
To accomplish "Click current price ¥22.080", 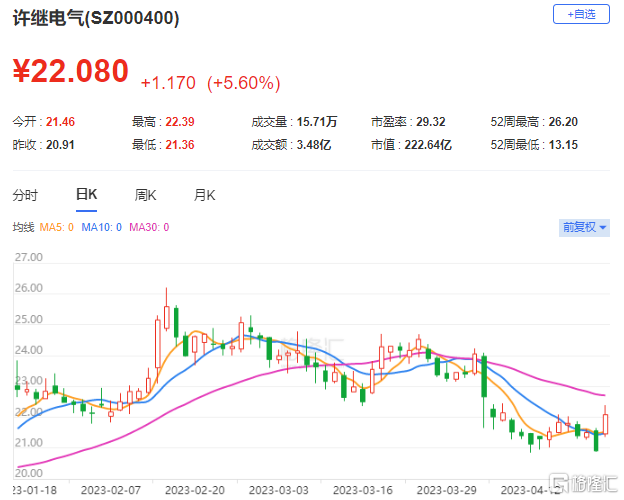I will 70,71.
